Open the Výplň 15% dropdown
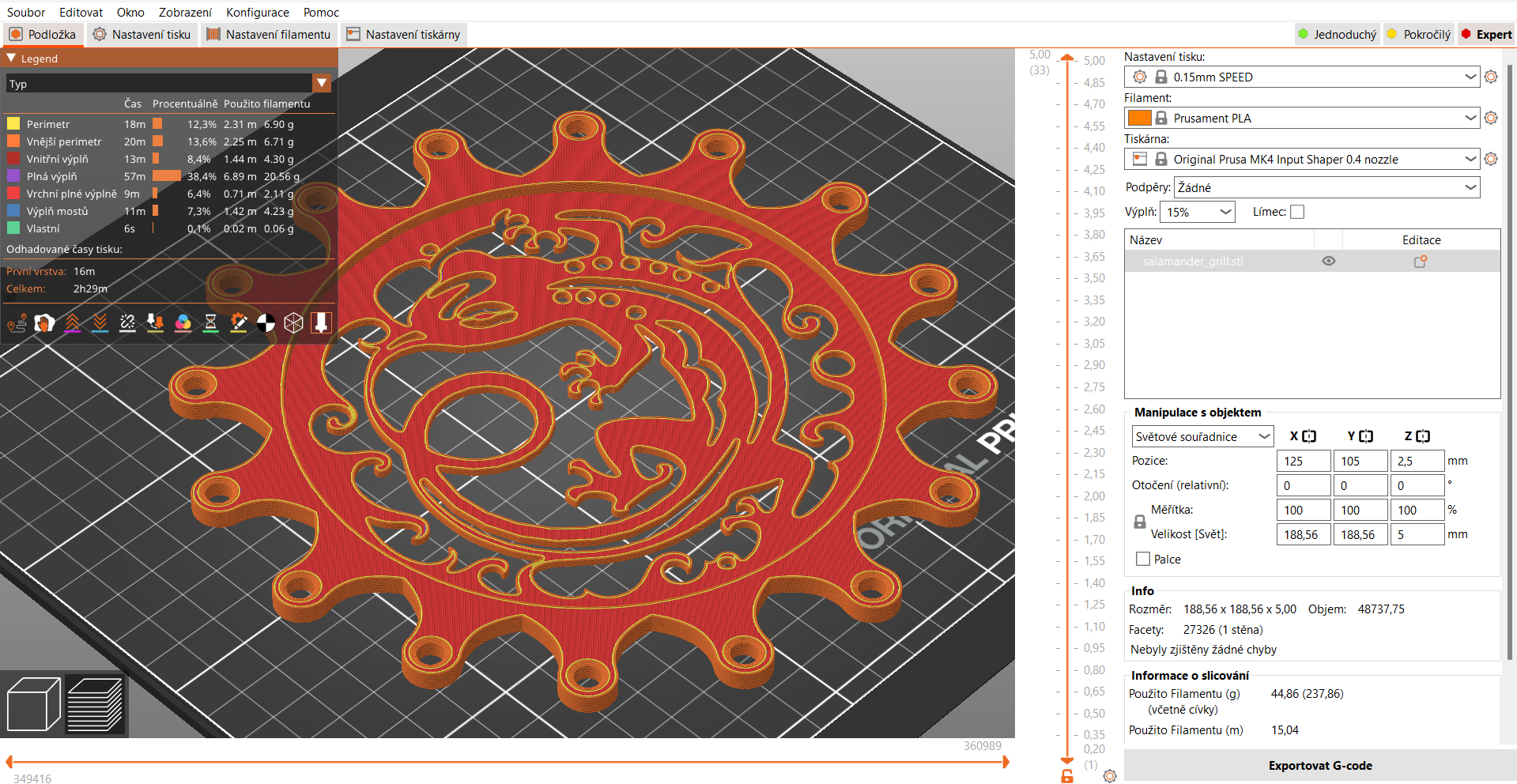This screenshot has height=784, width=1517. click(1197, 212)
